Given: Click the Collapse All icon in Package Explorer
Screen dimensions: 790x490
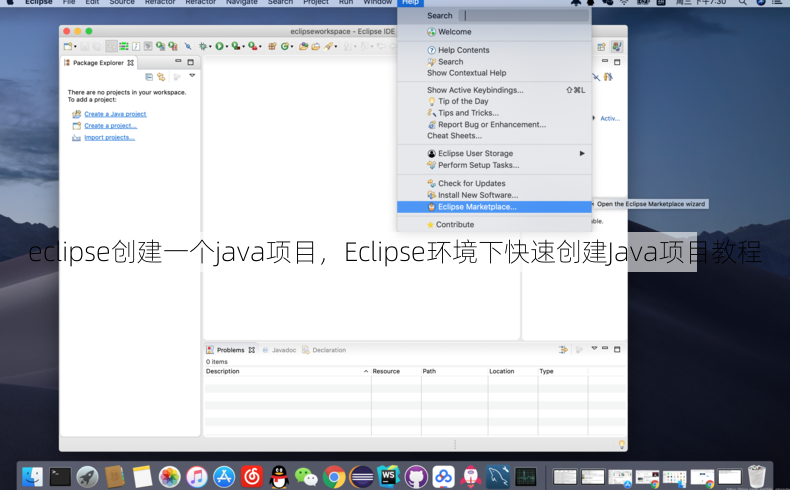Looking at the screenshot, I should point(149,77).
